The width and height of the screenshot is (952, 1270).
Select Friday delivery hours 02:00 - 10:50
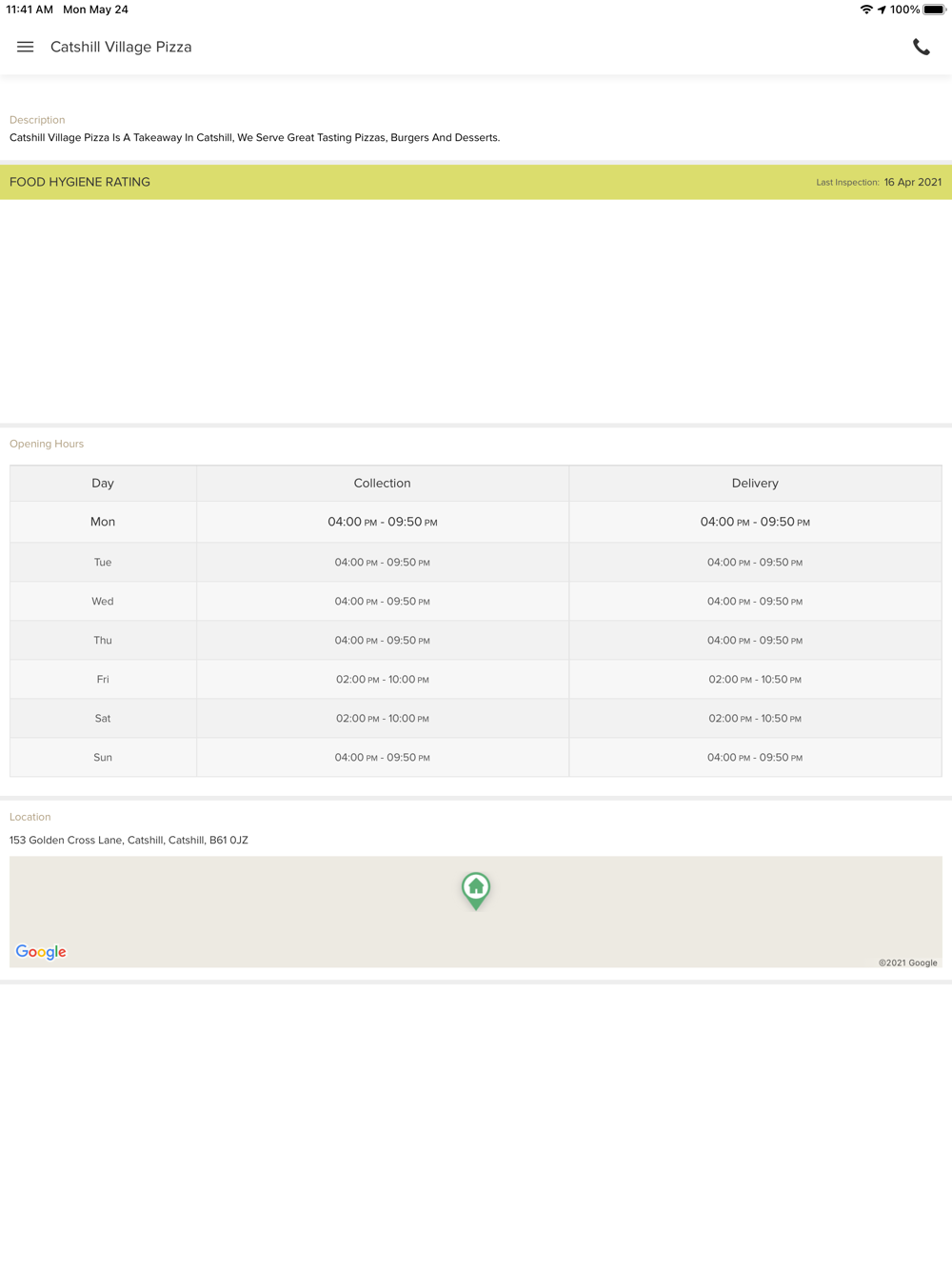pyautogui.click(x=755, y=680)
